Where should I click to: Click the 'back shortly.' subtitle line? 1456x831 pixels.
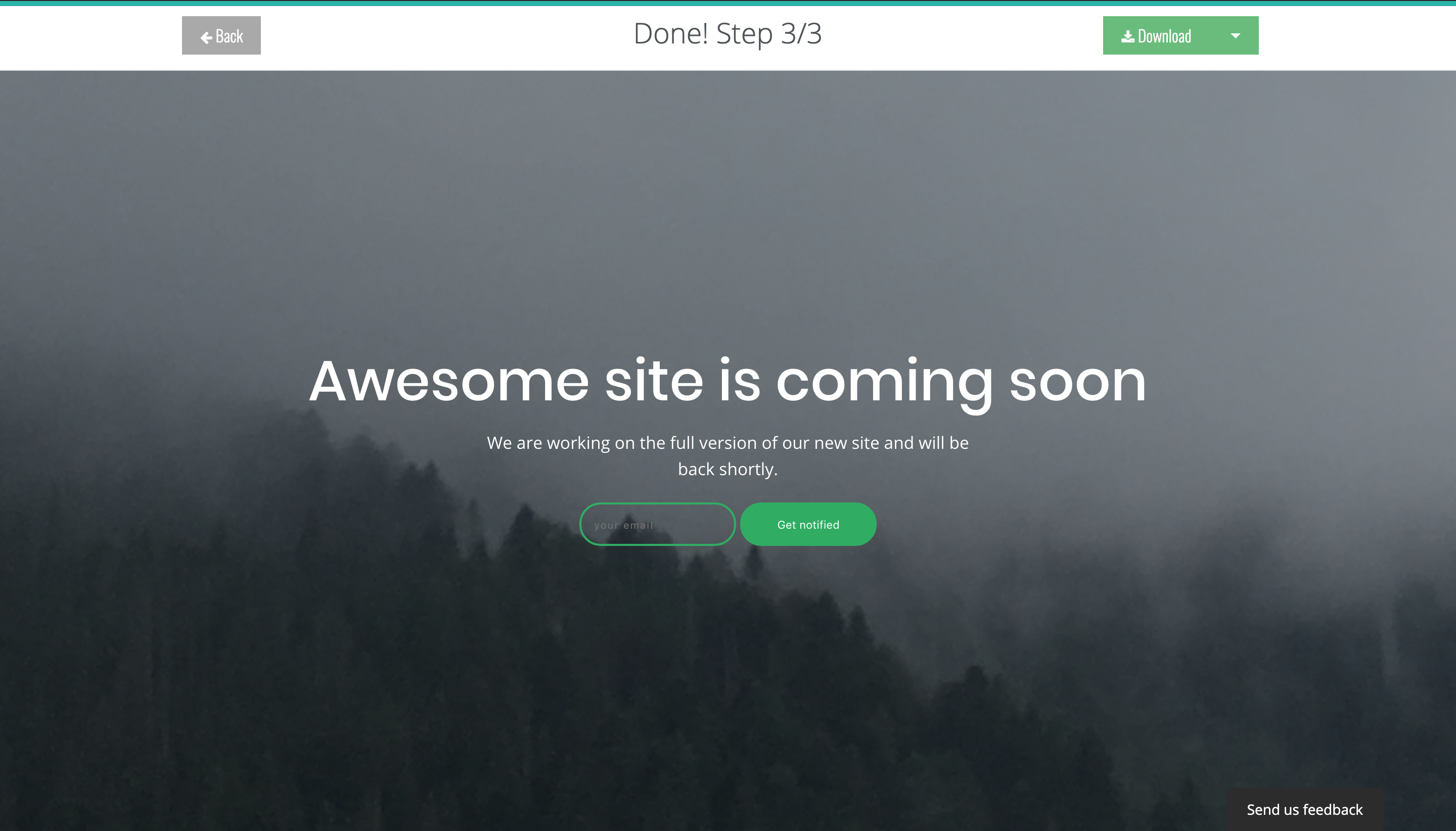pyautogui.click(x=727, y=469)
